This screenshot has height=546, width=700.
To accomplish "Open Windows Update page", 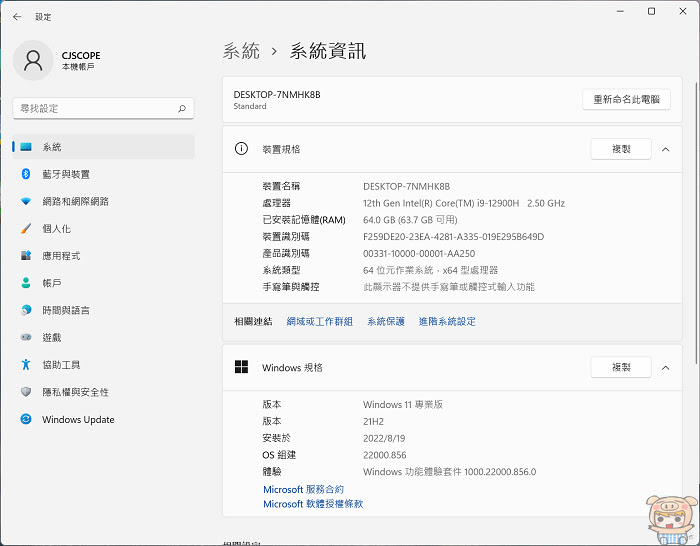I will tap(104, 419).
